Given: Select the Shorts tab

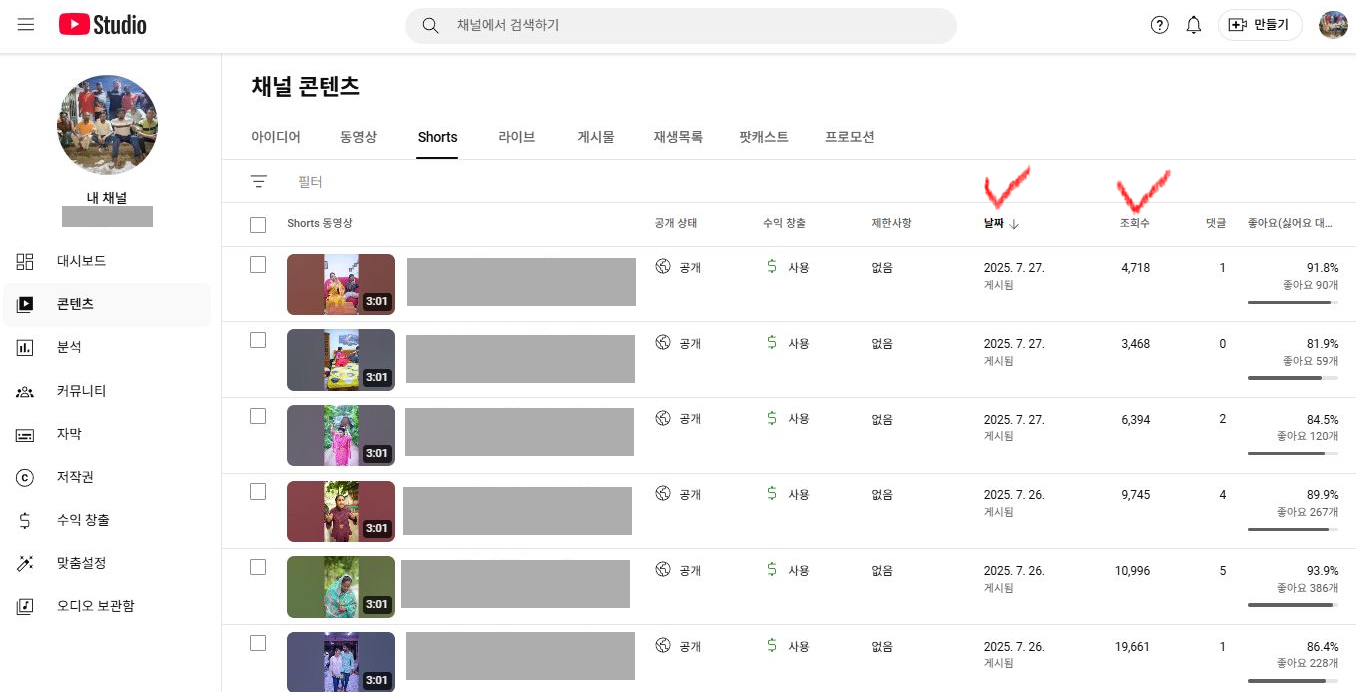Looking at the screenshot, I should 437,137.
